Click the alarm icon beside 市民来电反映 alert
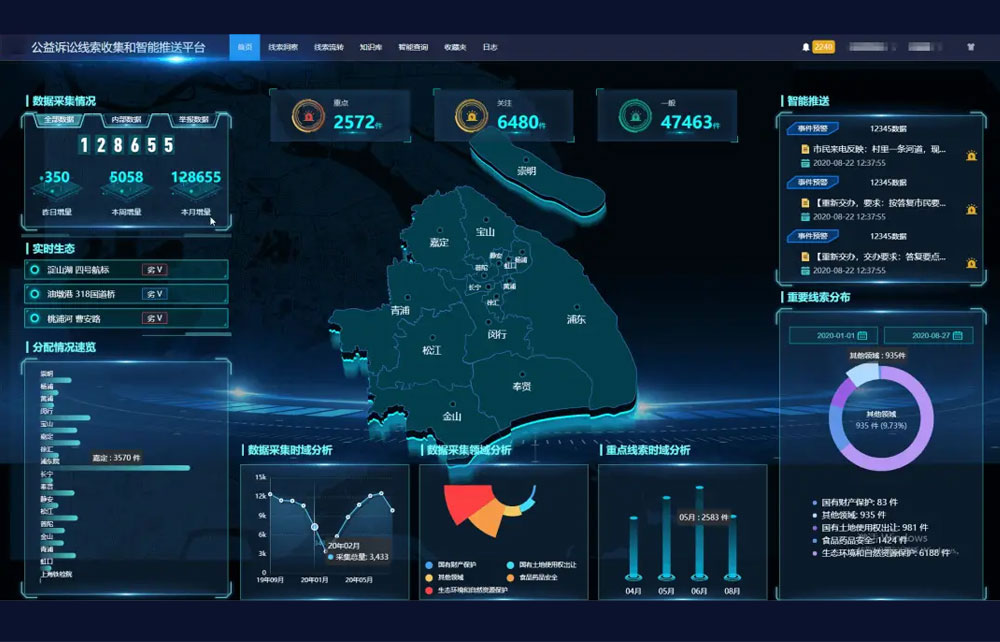This screenshot has width=1000, height=642. pos(970,155)
